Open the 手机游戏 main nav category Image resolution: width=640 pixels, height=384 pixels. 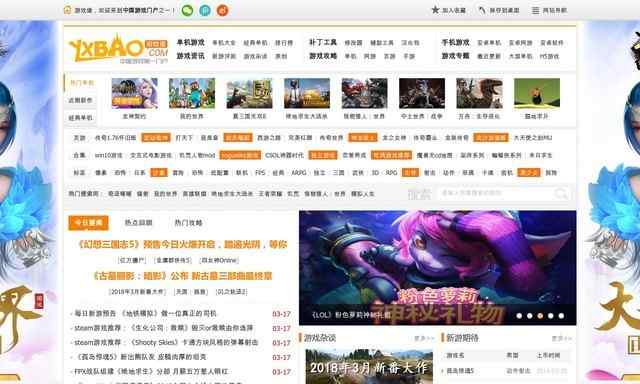coord(456,42)
